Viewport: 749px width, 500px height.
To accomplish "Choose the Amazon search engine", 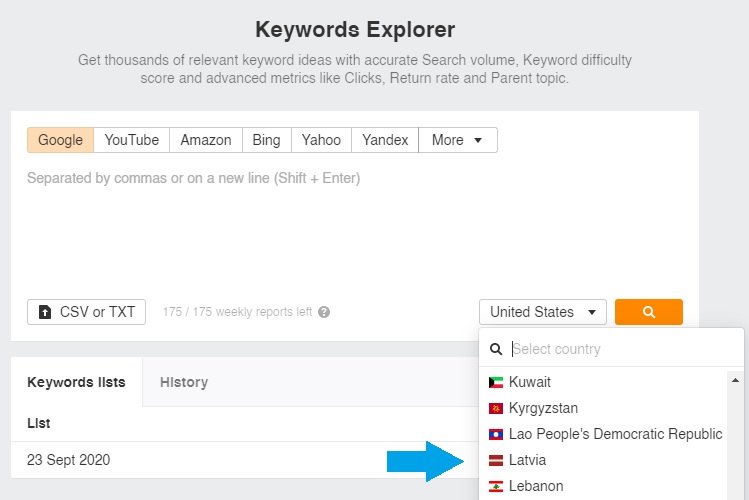I will [x=206, y=140].
